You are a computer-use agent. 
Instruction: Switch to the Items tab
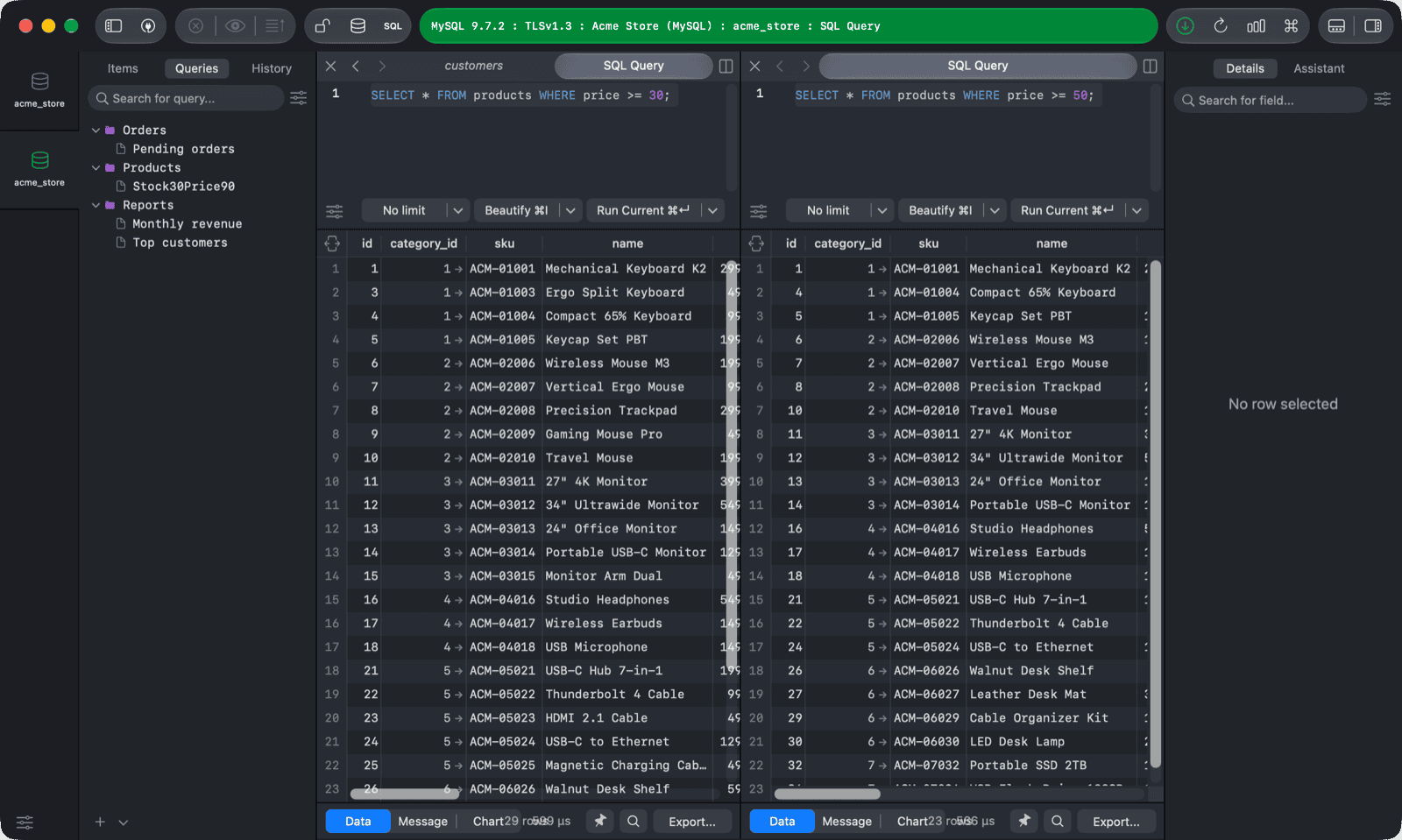click(123, 68)
